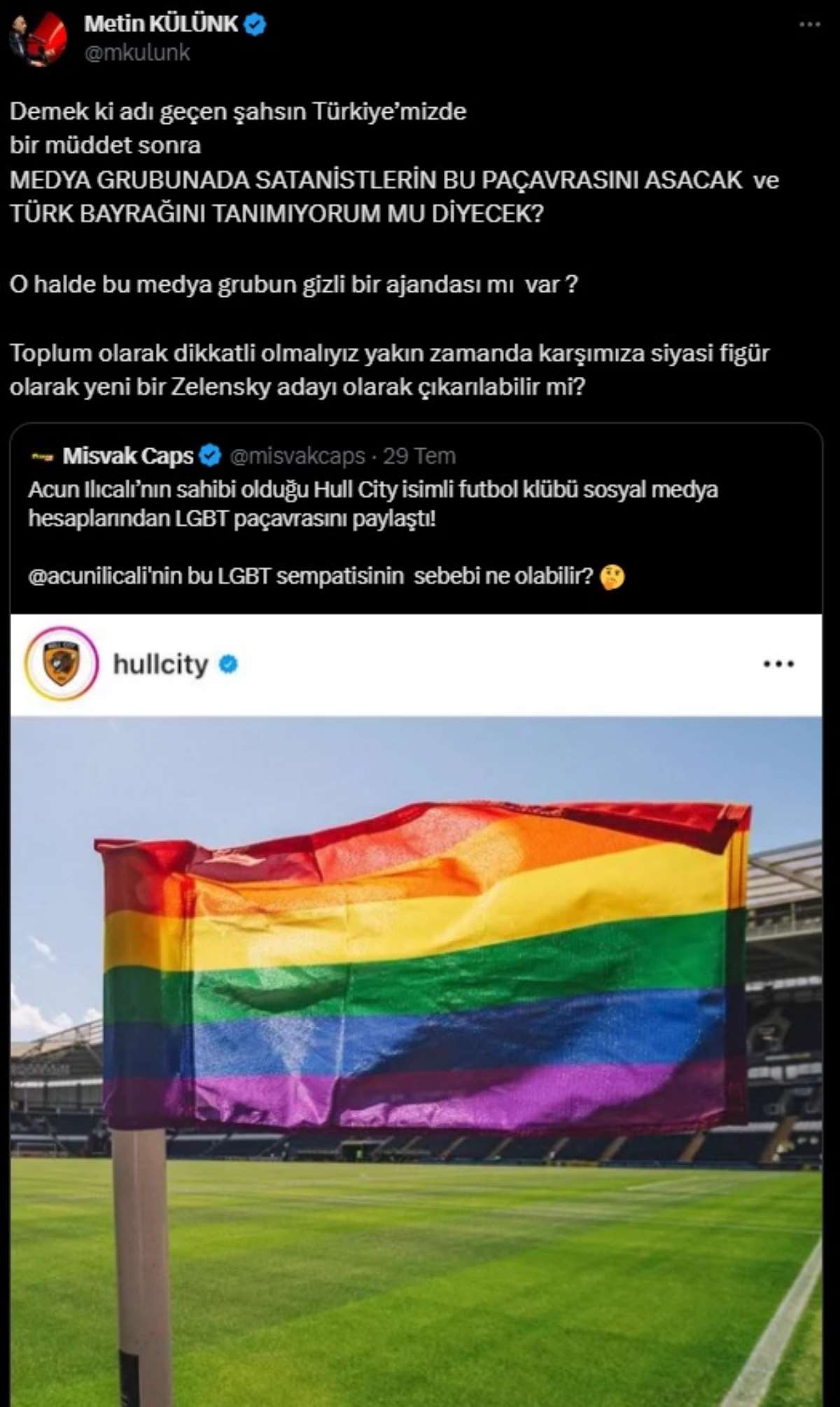Click the Misvak Caps small avatar icon

pyautogui.click(x=42, y=457)
